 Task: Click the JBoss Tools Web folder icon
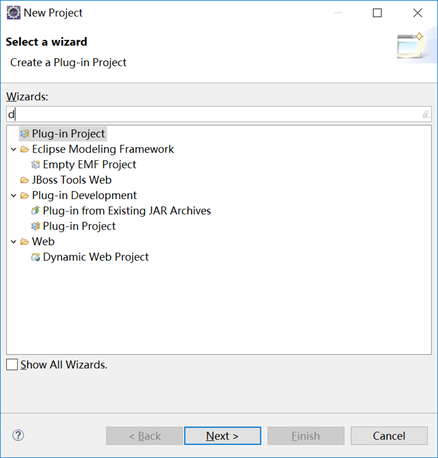[x=25, y=180]
